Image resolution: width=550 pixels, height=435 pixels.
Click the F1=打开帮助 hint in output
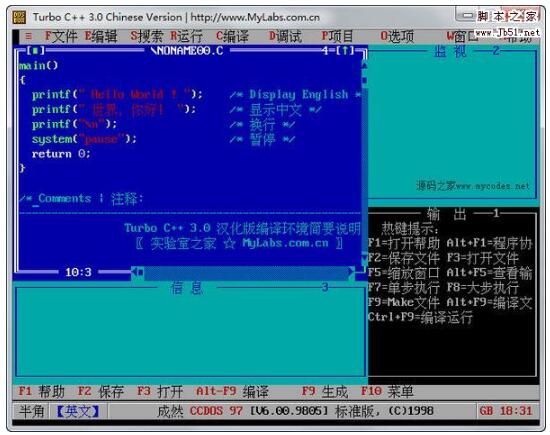pyautogui.click(x=403, y=243)
